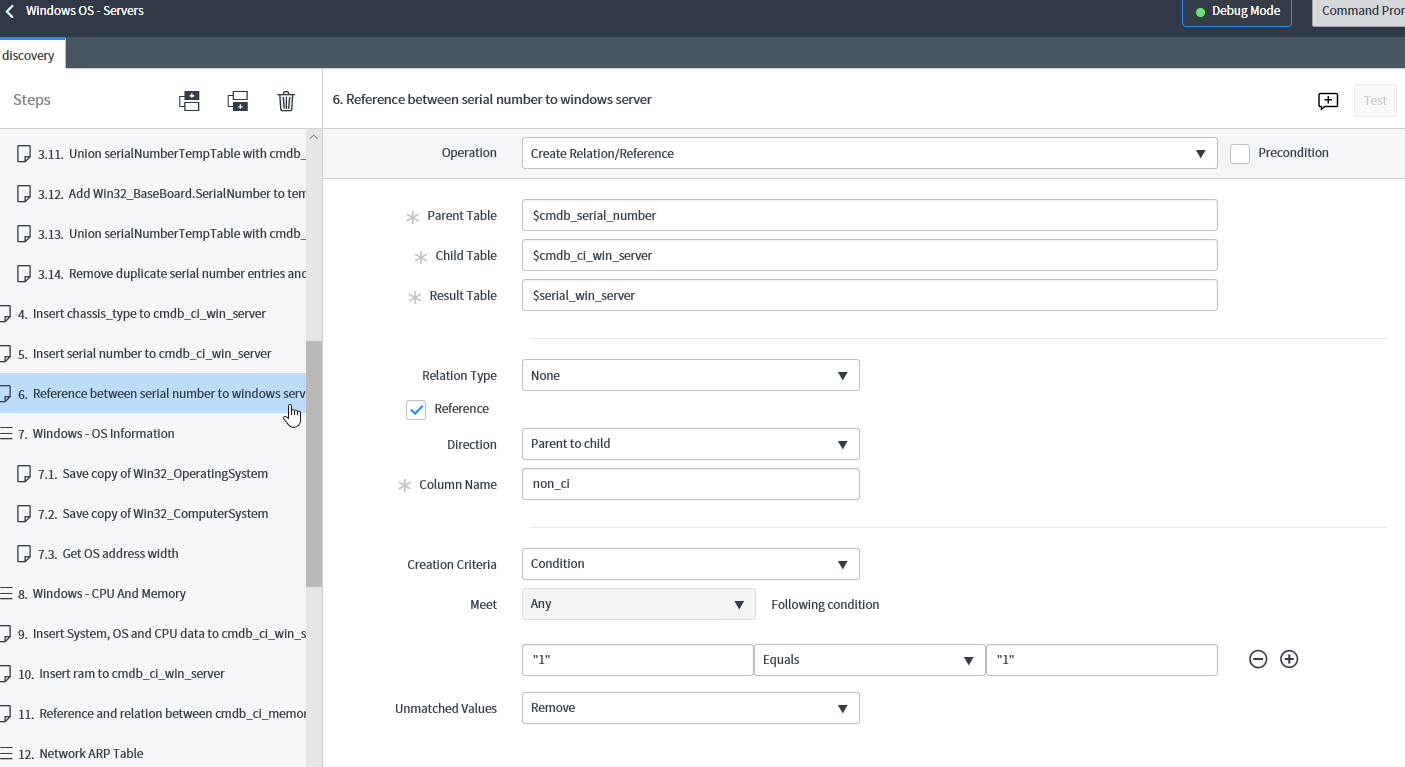Switch to the discovery tab
The width and height of the screenshot is (1405, 767).
(31, 55)
